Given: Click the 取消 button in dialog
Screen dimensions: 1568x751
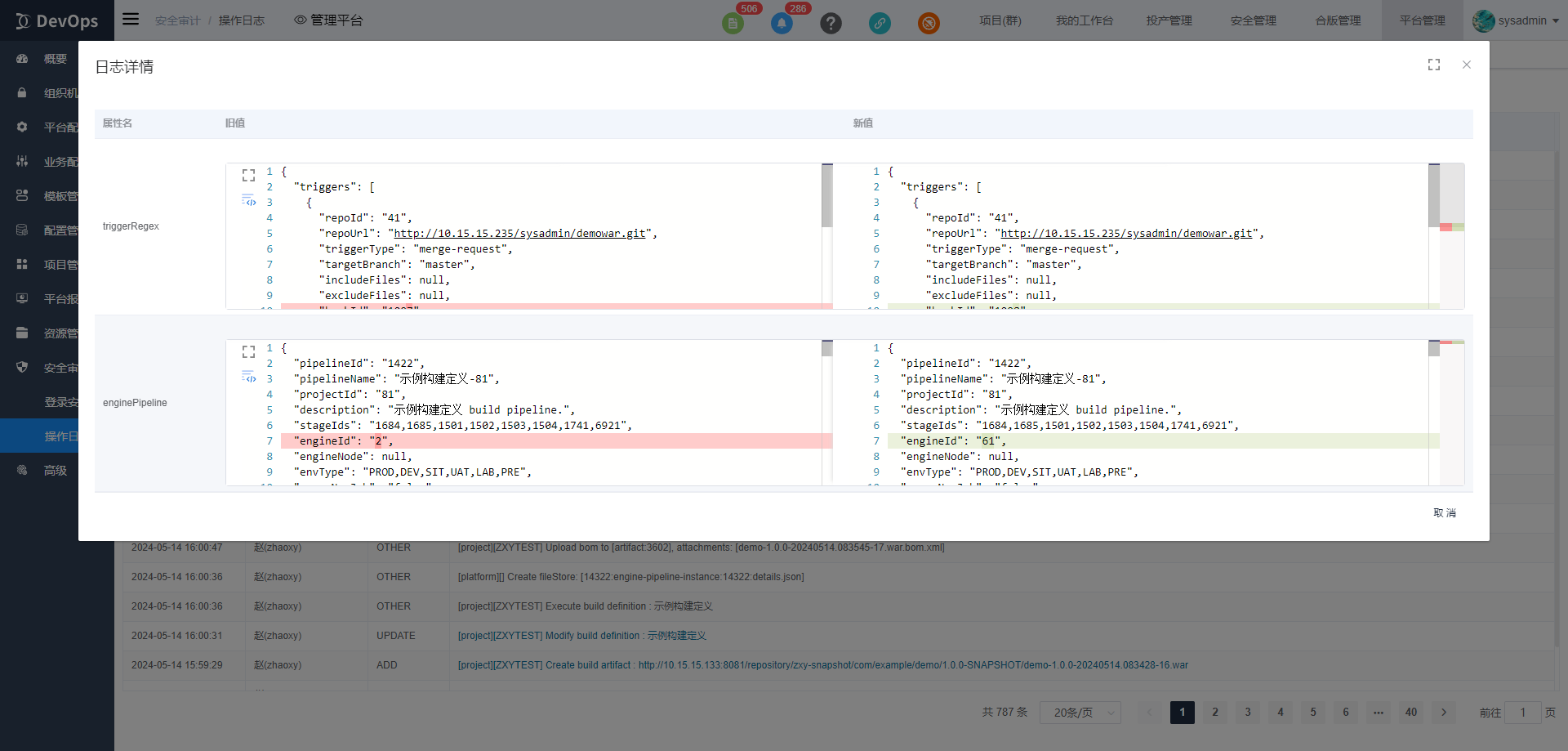Looking at the screenshot, I should tap(1444, 513).
